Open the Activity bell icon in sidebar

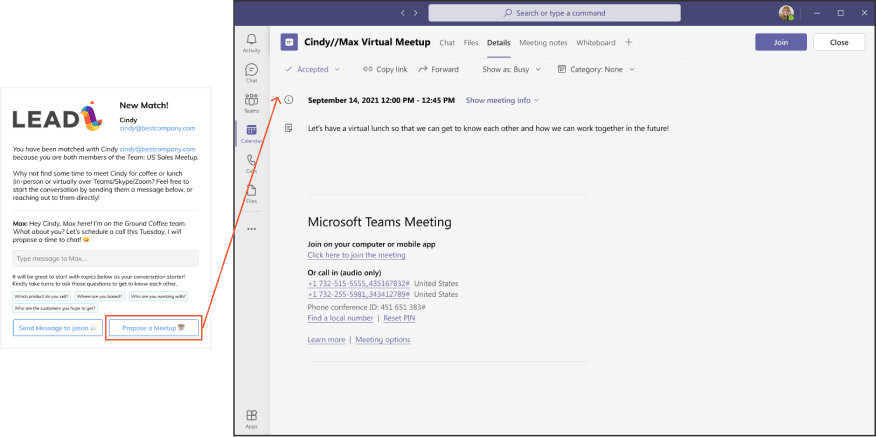click(x=251, y=41)
